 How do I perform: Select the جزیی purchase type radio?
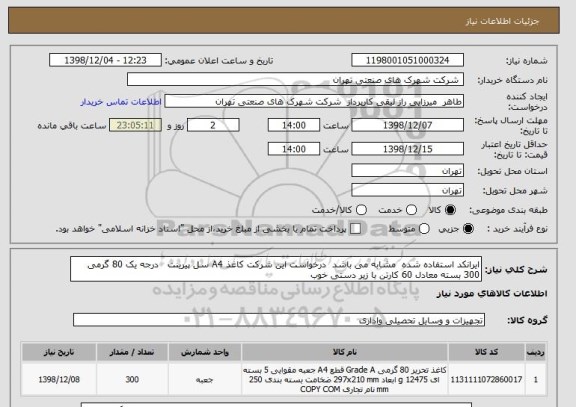point(468,229)
